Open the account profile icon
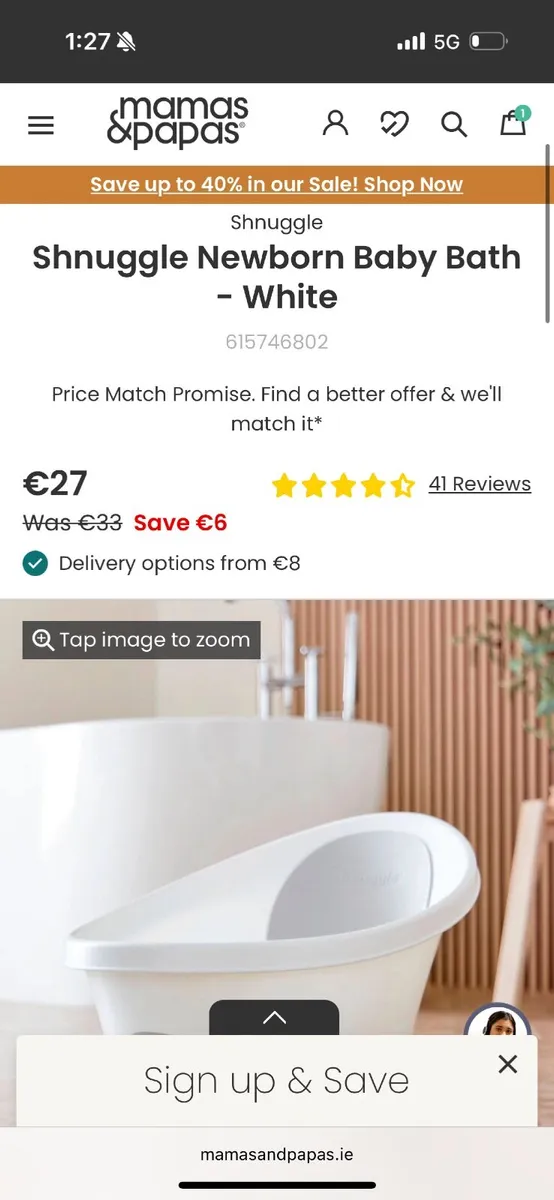 click(336, 124)
